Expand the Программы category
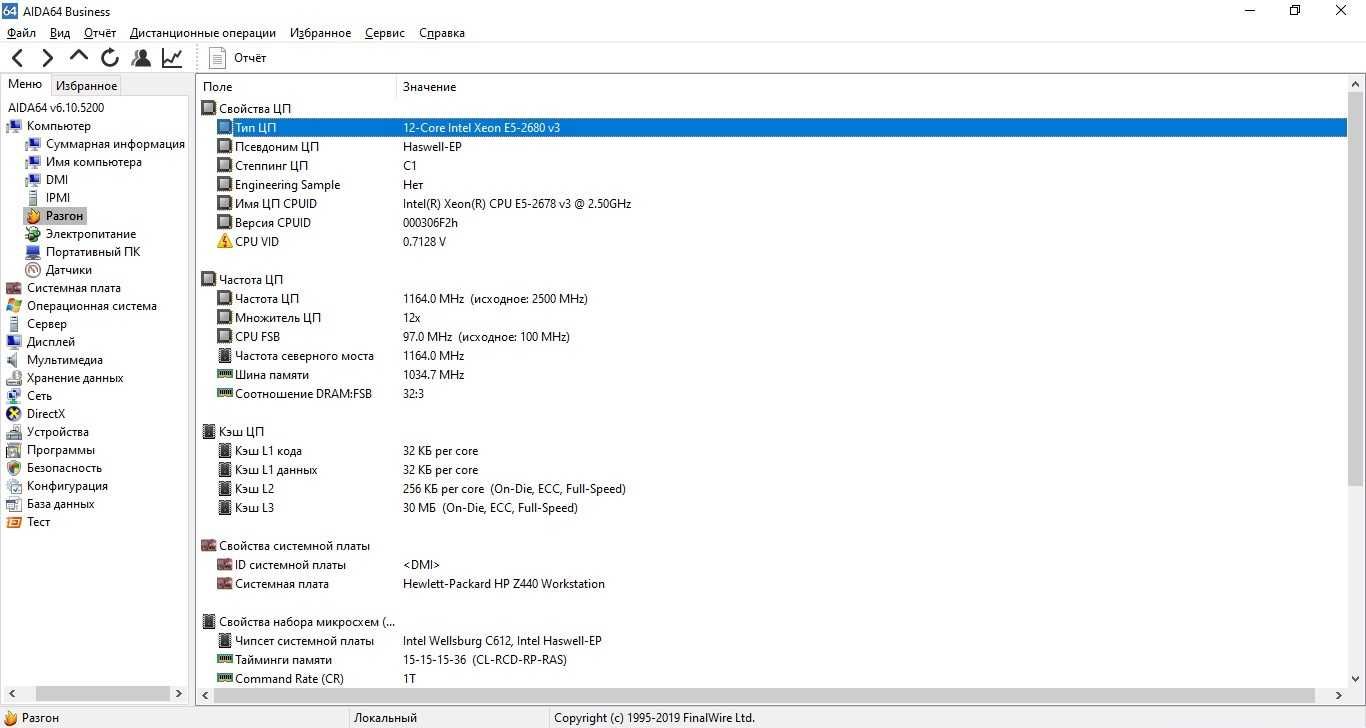This screenshot has width=1366, height=728. click(x=60, y=450)
